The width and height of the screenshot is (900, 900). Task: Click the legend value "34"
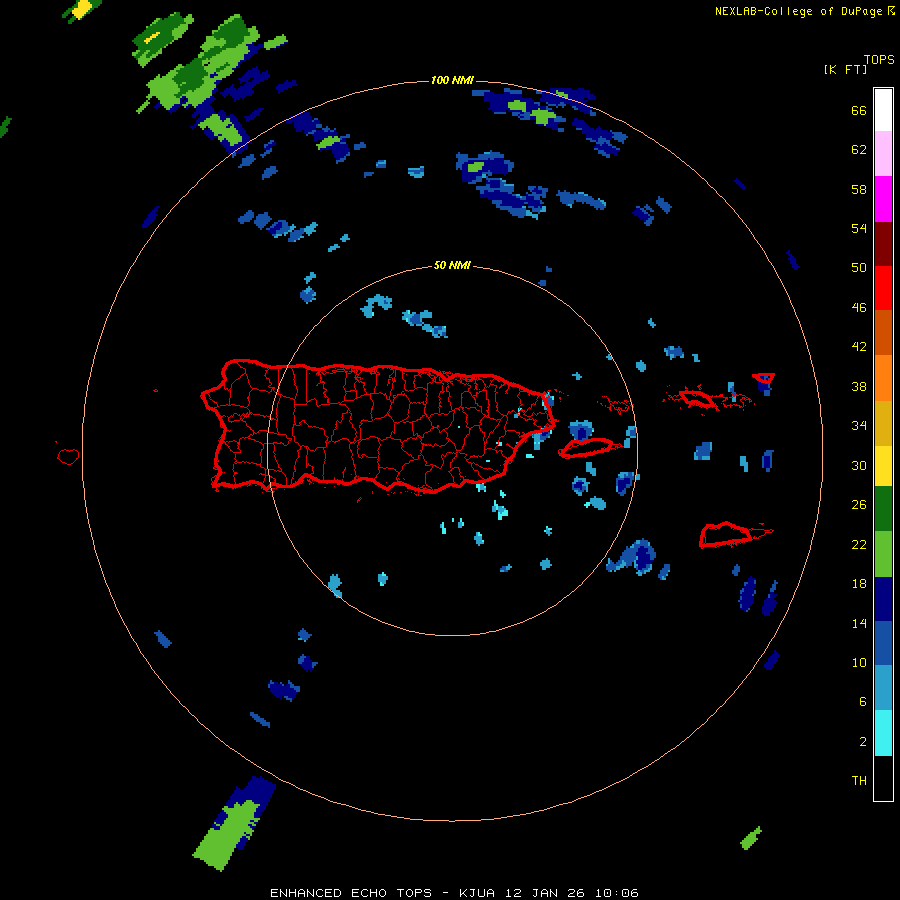pyautogui.click(x=859, y=426)
